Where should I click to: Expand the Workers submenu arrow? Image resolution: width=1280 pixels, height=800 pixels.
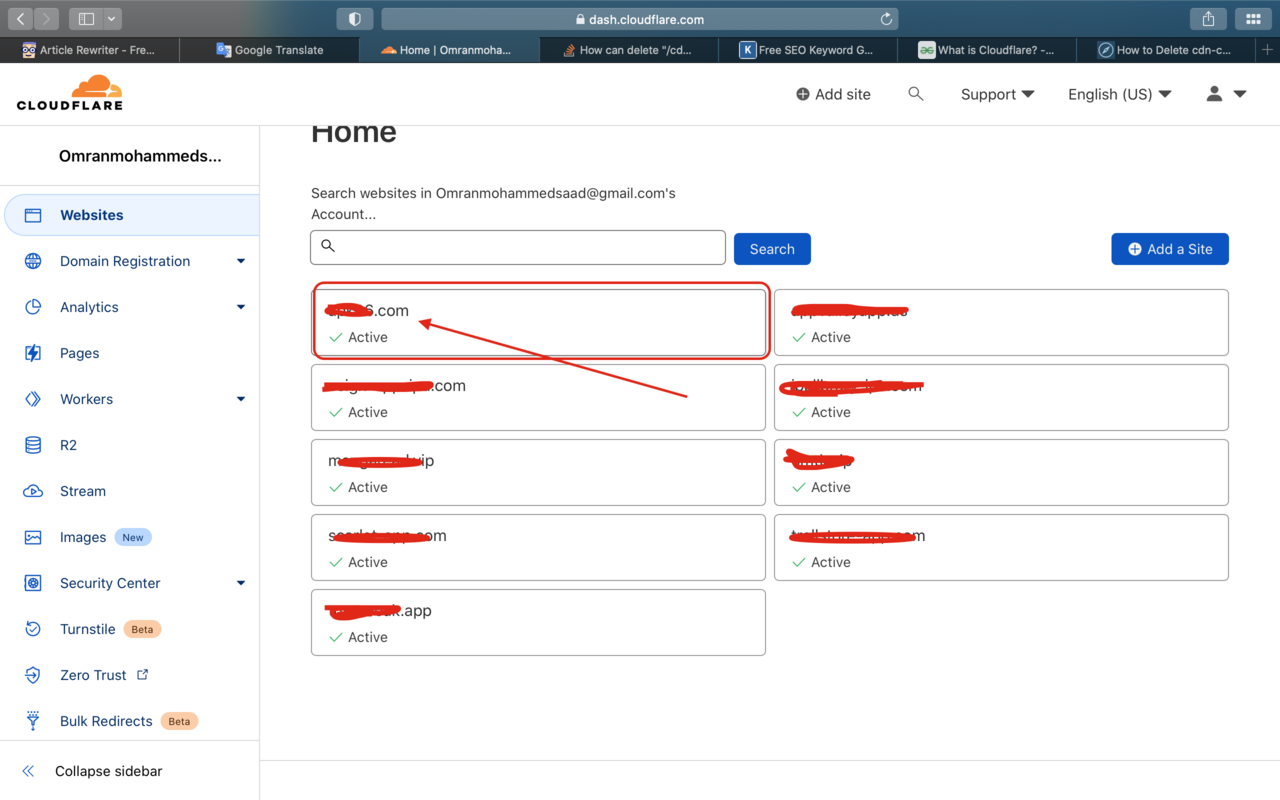[241, 399]
